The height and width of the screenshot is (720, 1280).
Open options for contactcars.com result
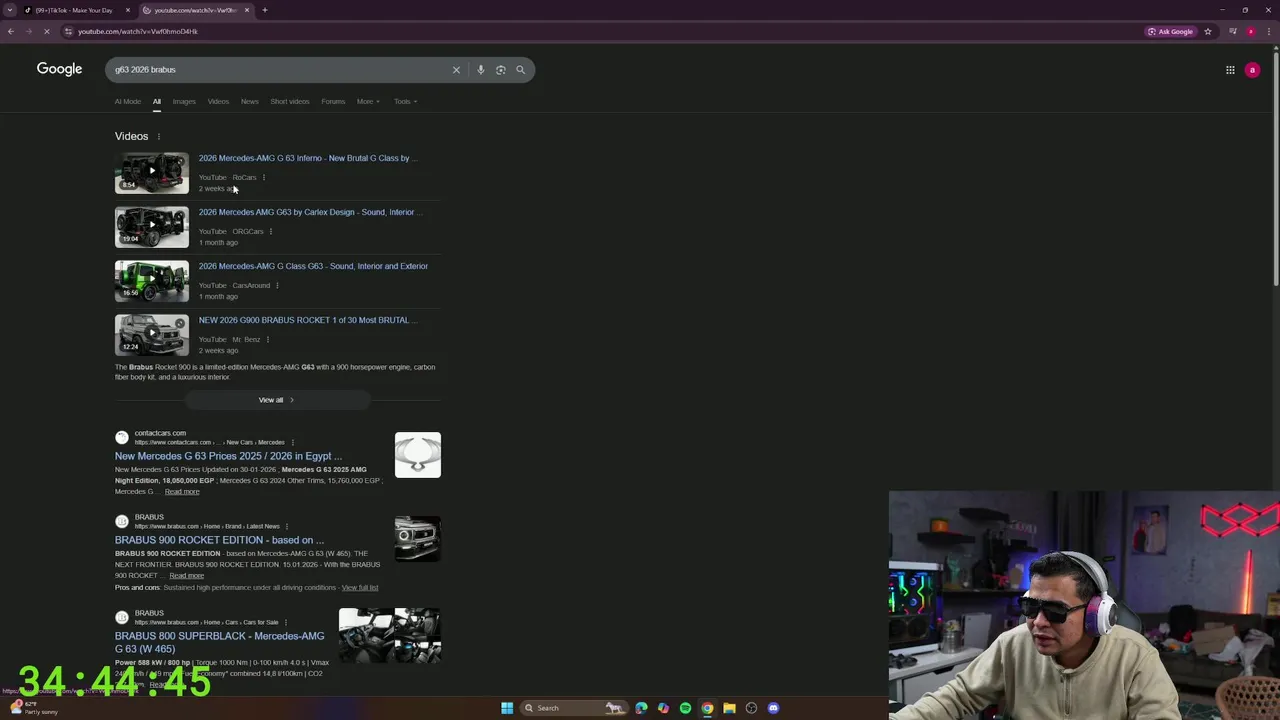292,442
